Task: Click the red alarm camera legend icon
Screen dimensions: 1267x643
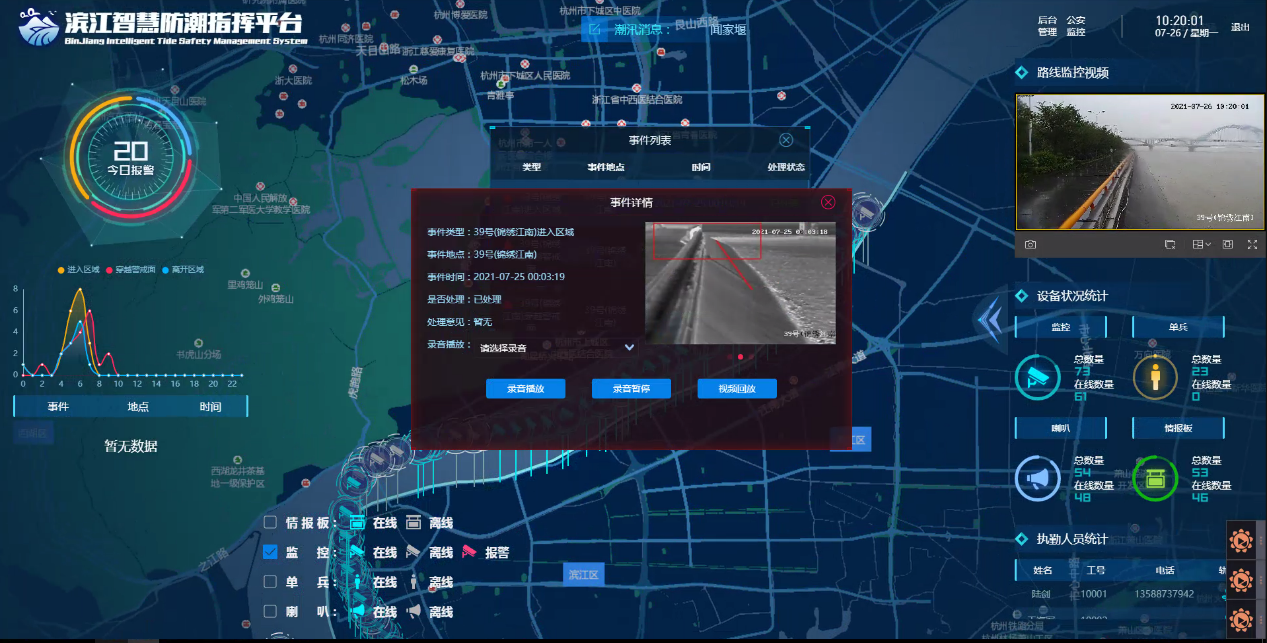Action: tap(470, 552)
